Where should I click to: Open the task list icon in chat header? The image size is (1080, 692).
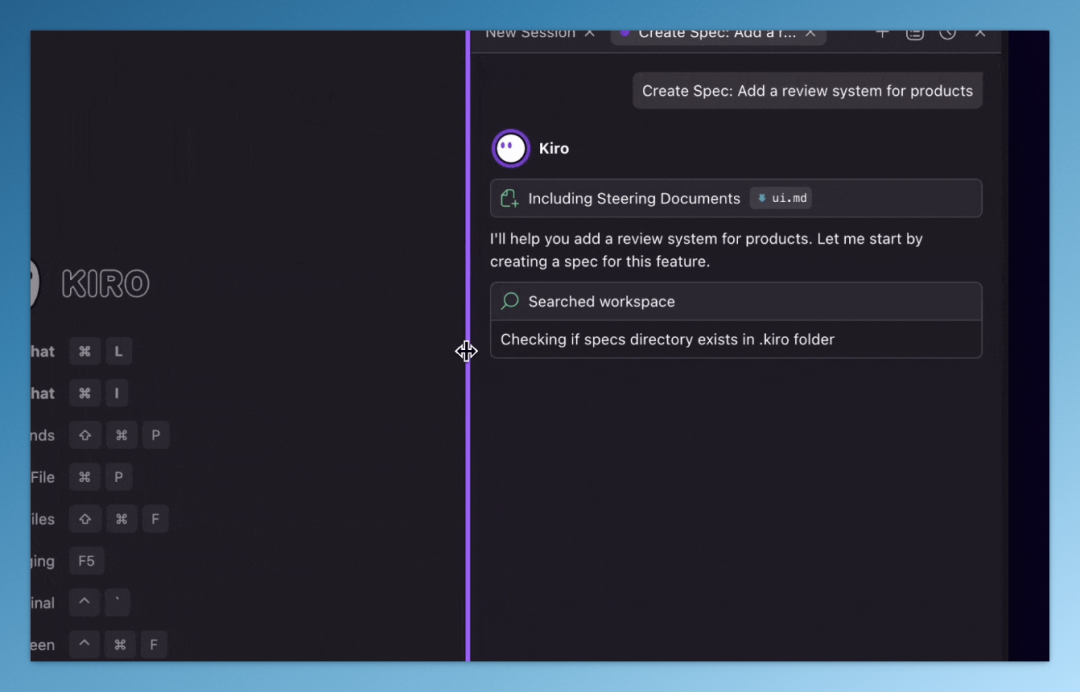coord(915,34)
